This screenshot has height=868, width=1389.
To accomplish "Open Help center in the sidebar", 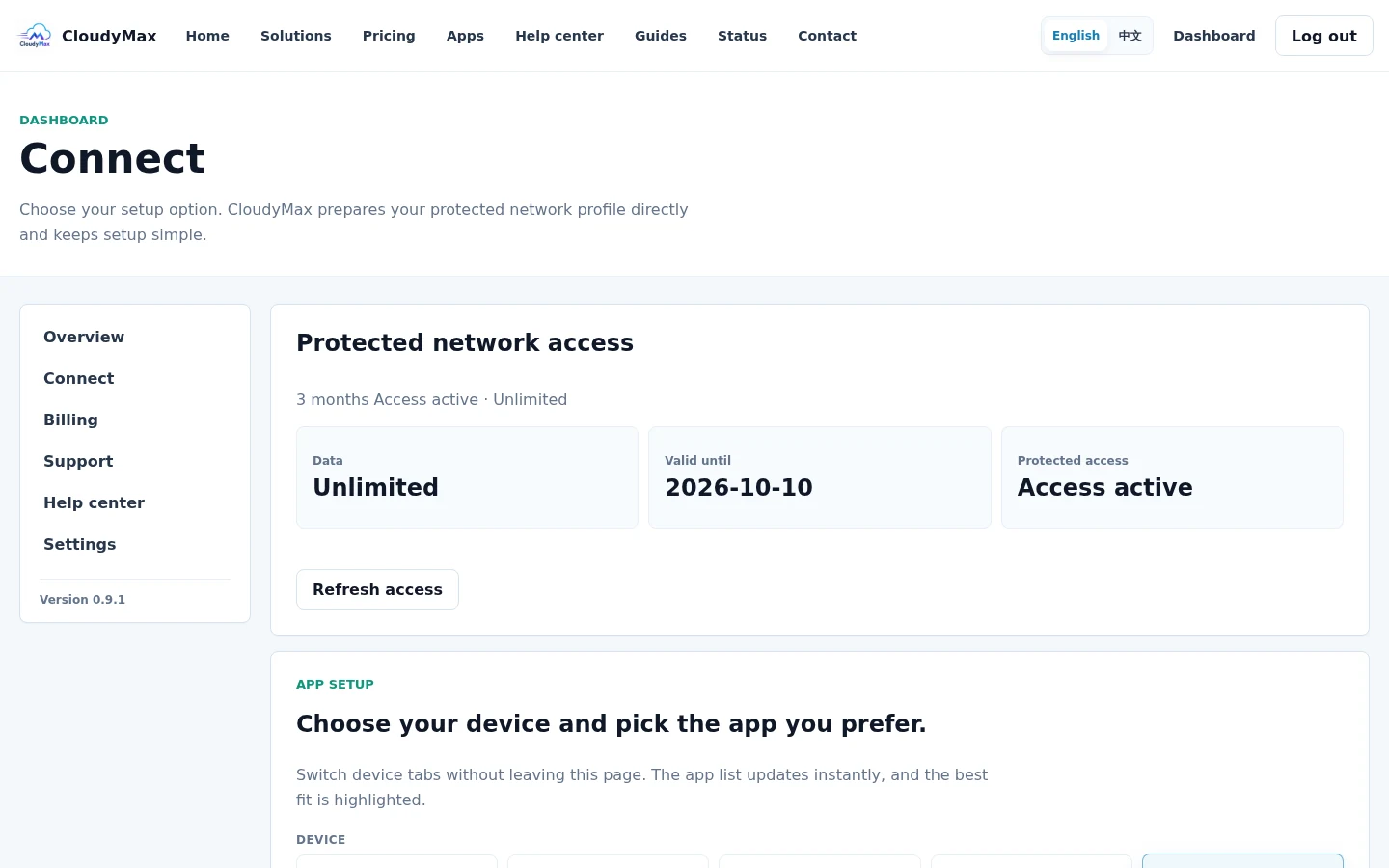I will click(135, 502).
